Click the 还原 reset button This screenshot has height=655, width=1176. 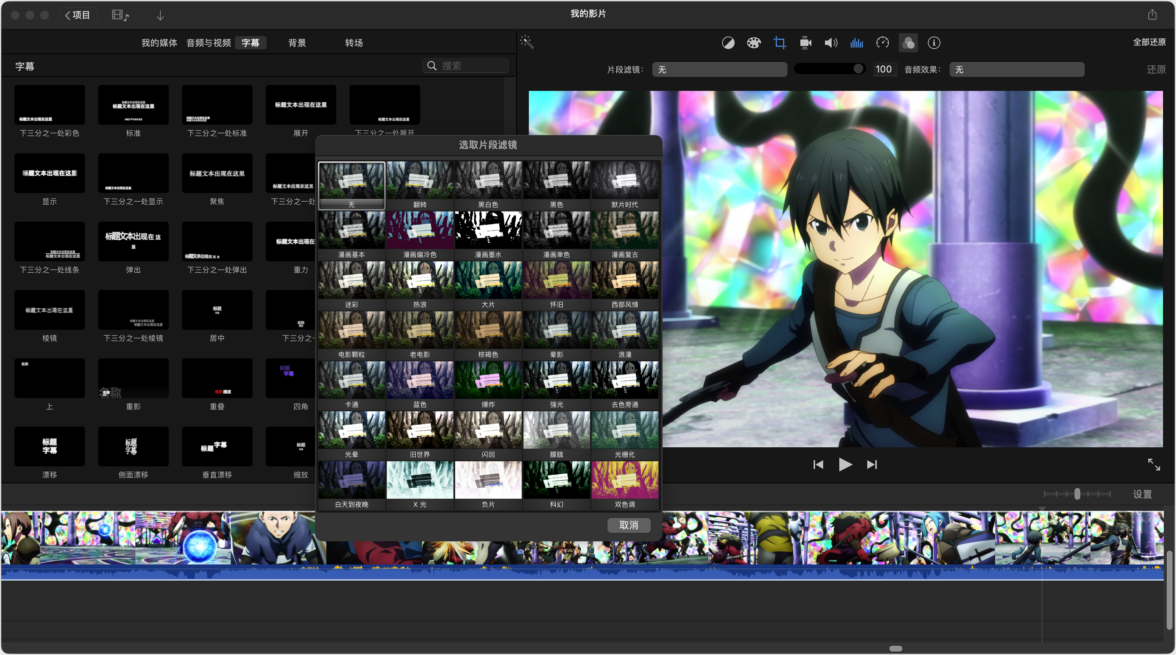click(x=1156, y=69)
